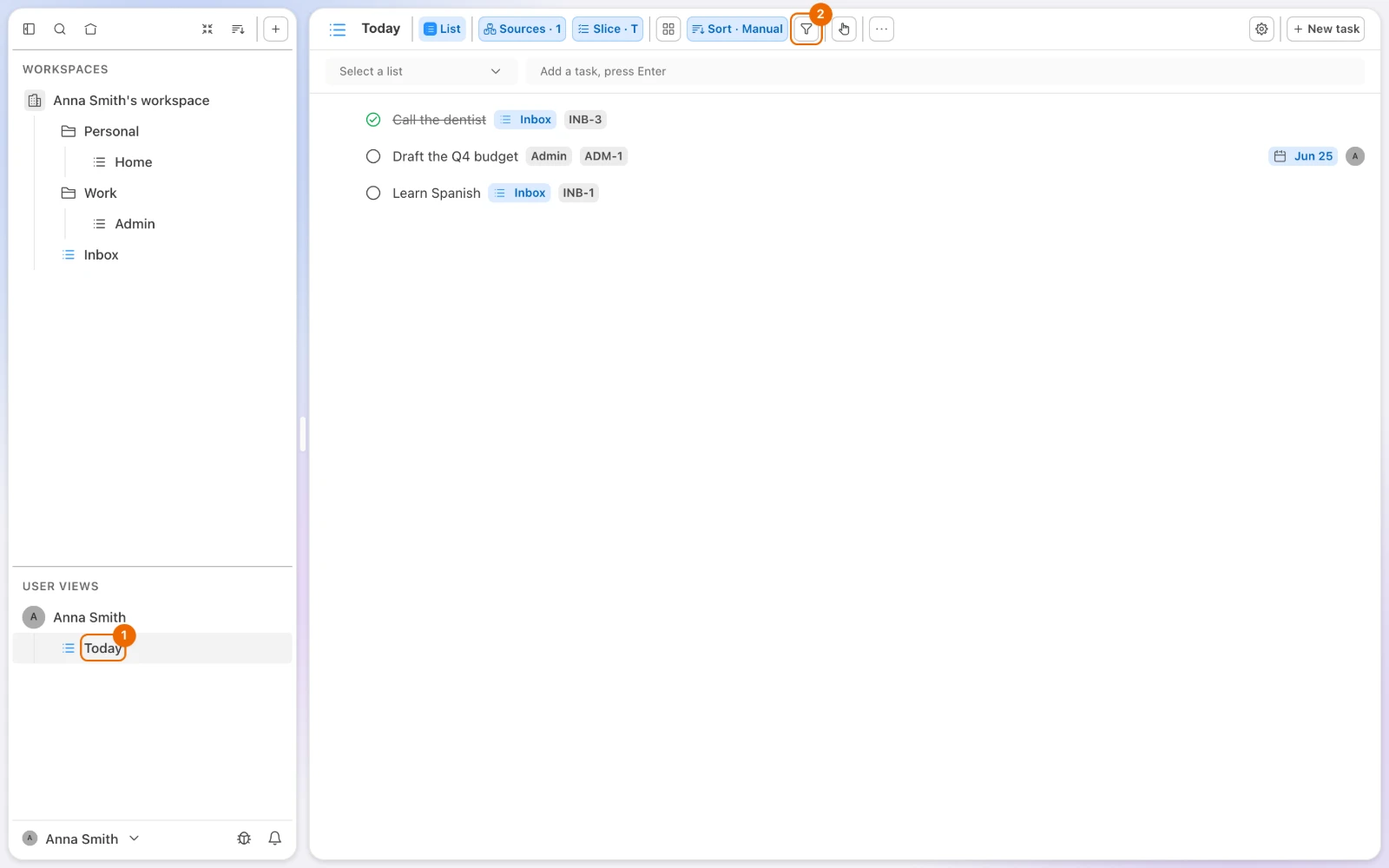The image size is (1389, 868).
Task: Open the grid layout icon
Action: click(x=668, y=29)
